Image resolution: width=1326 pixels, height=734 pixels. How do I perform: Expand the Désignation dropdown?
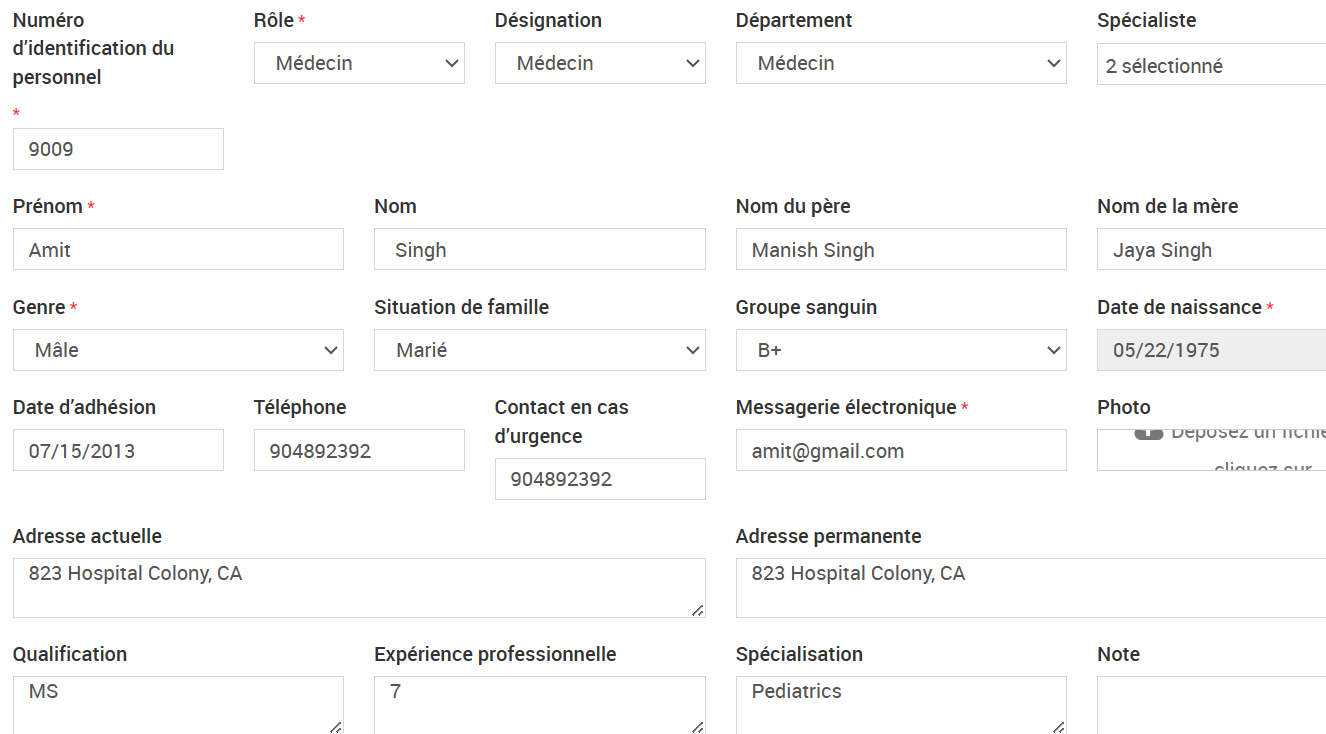click(600, 63)
